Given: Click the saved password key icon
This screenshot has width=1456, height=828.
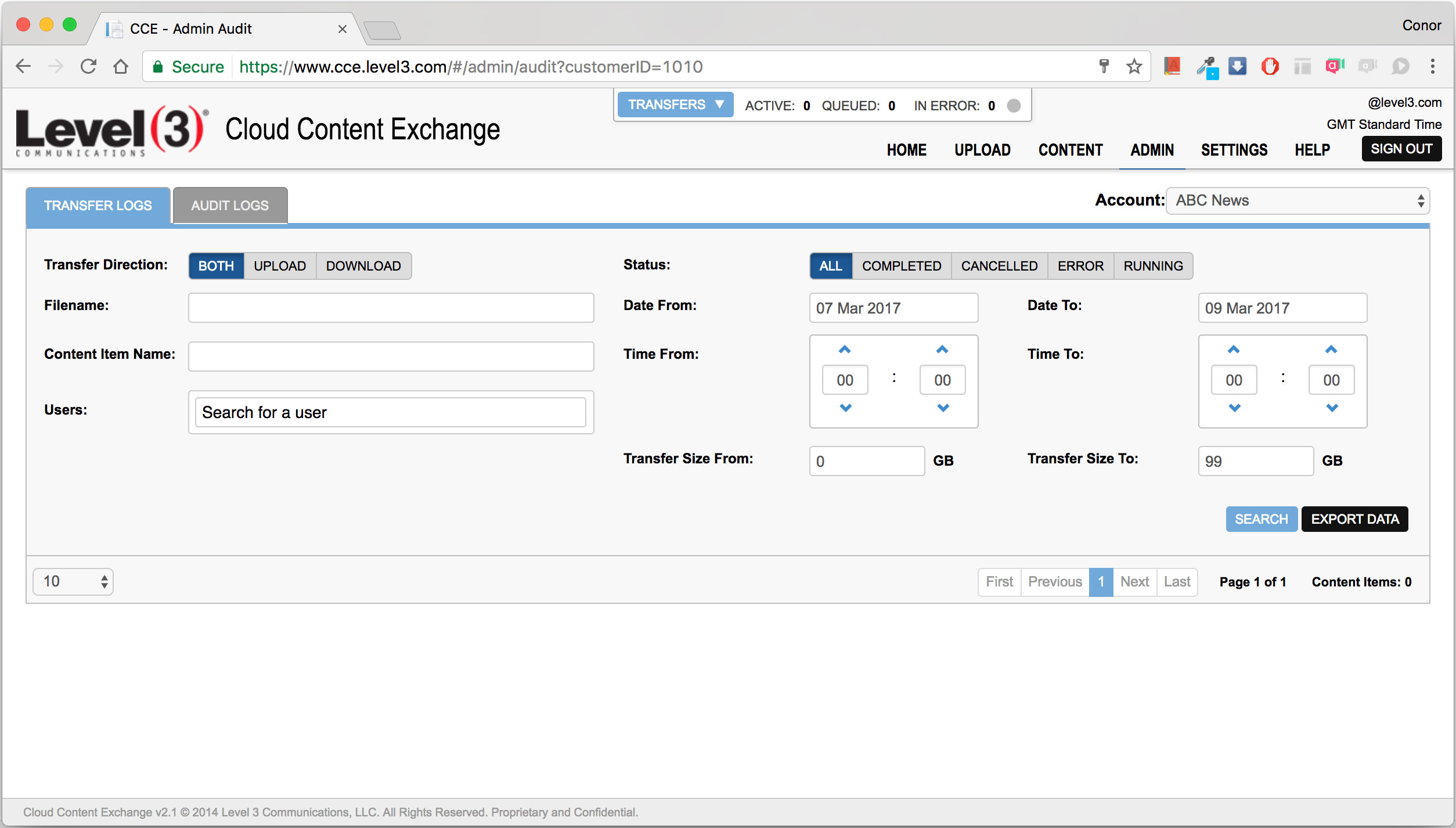Looking at the screenshot, I should (1104, 66).
